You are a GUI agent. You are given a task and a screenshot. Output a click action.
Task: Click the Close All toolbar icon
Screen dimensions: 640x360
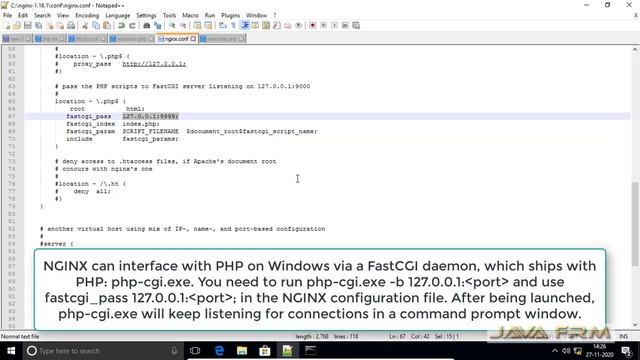tap(60, 25)
